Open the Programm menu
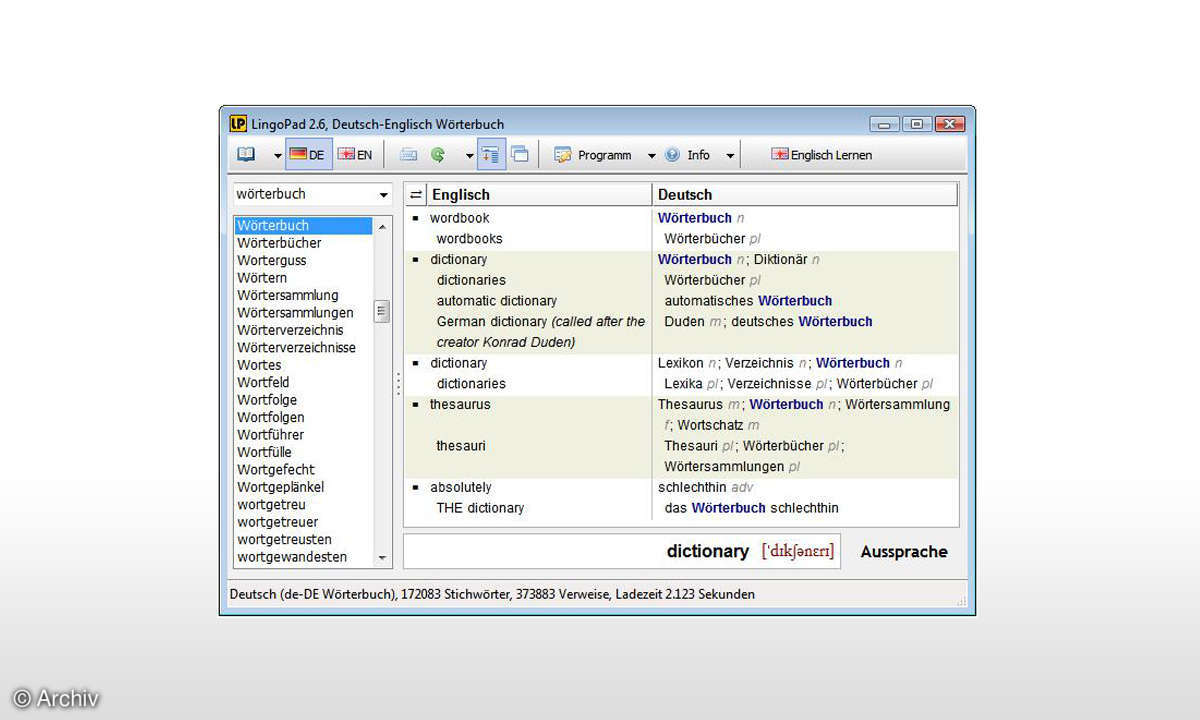1200x720 pixels. [x=594, y=155]
